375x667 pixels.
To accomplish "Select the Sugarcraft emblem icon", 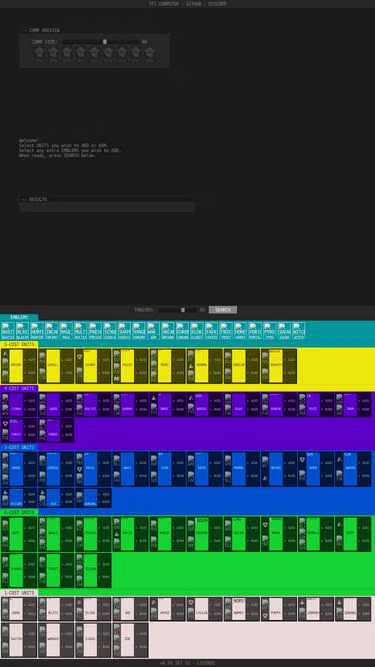I will 284,331.
